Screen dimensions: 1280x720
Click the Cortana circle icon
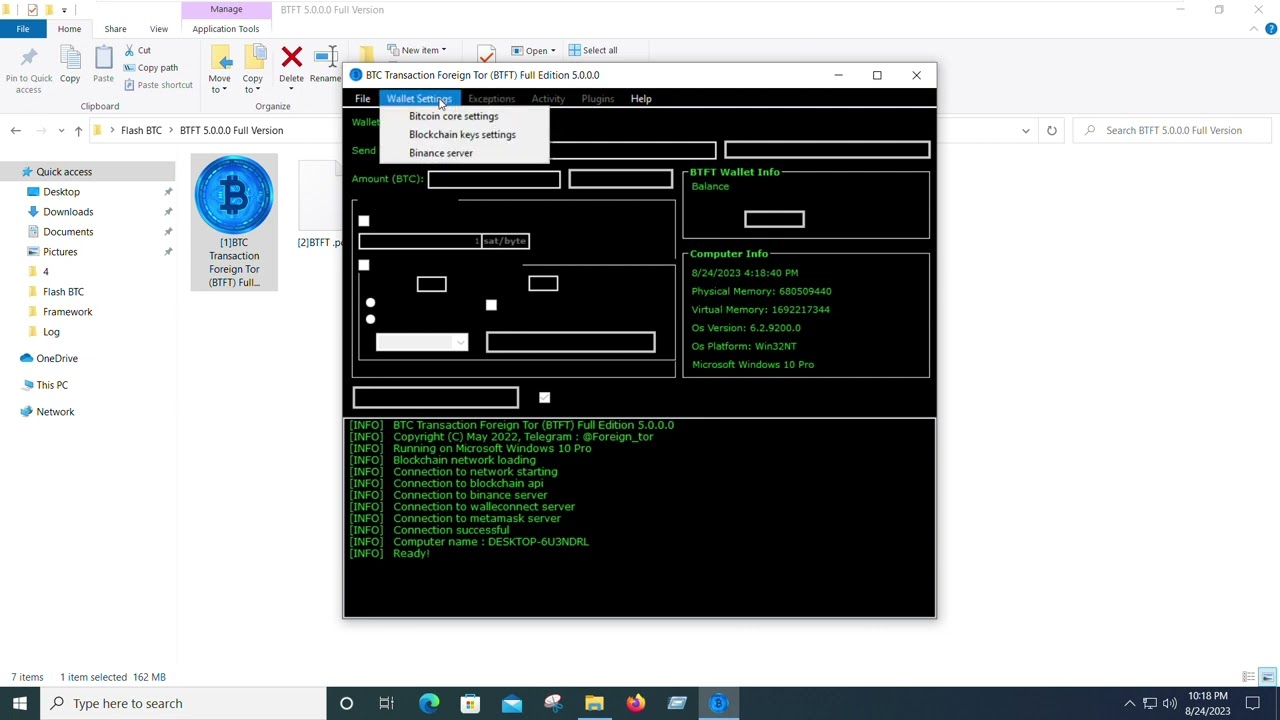pyautogui.click(x=346, y=703)
